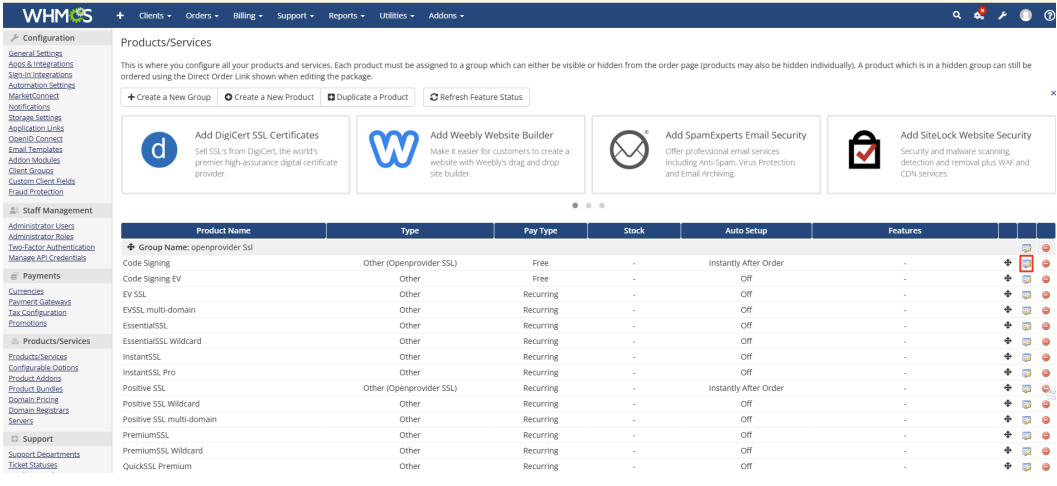This screenshot has height=486, width=1057.
Task: Edit the EssentialSSL product
Action: [x=1027, y=326]
